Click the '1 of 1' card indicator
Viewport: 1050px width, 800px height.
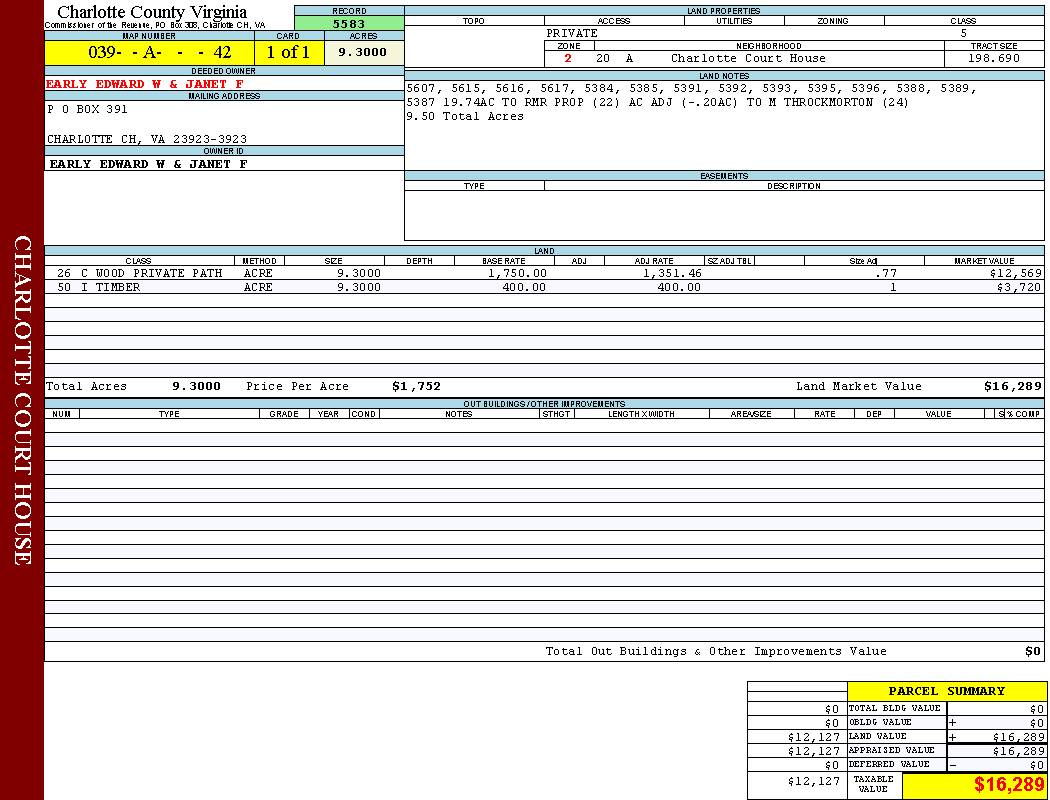click(288, 53)
